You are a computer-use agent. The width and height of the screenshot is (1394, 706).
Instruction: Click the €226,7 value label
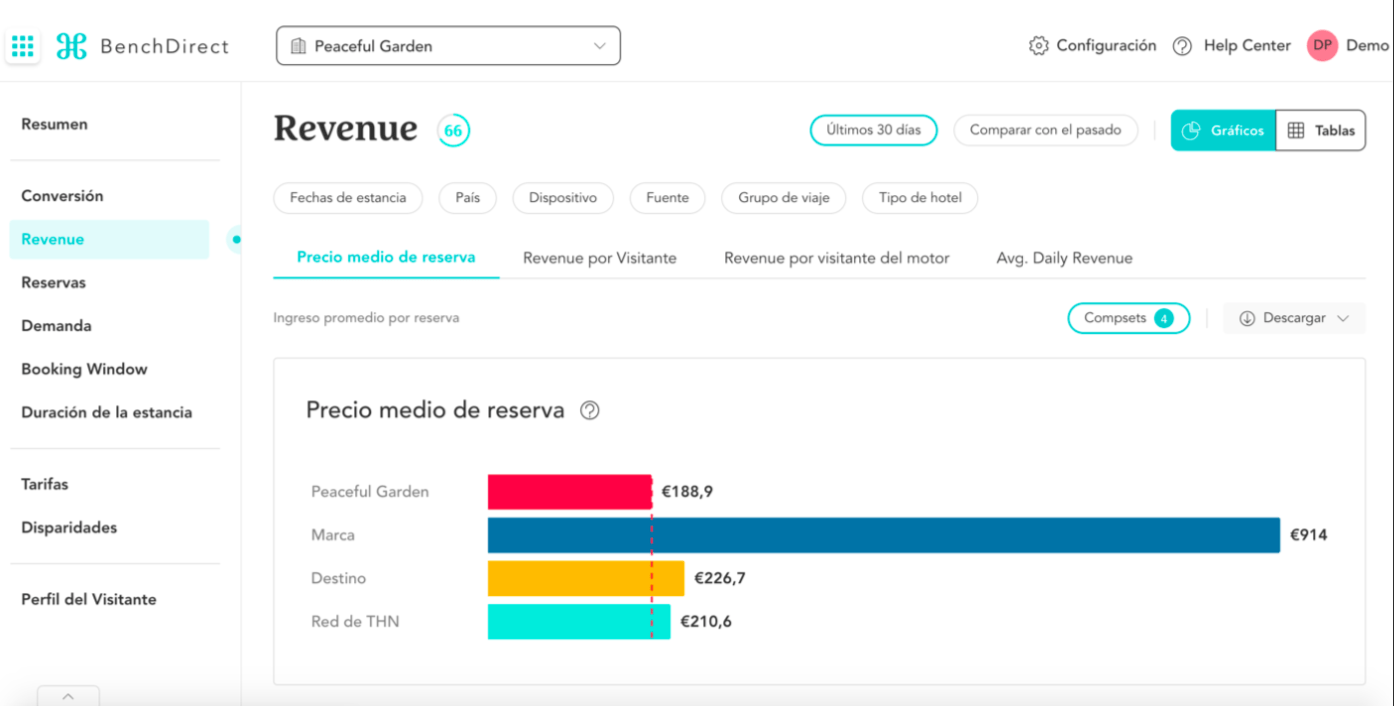(720, 578)
